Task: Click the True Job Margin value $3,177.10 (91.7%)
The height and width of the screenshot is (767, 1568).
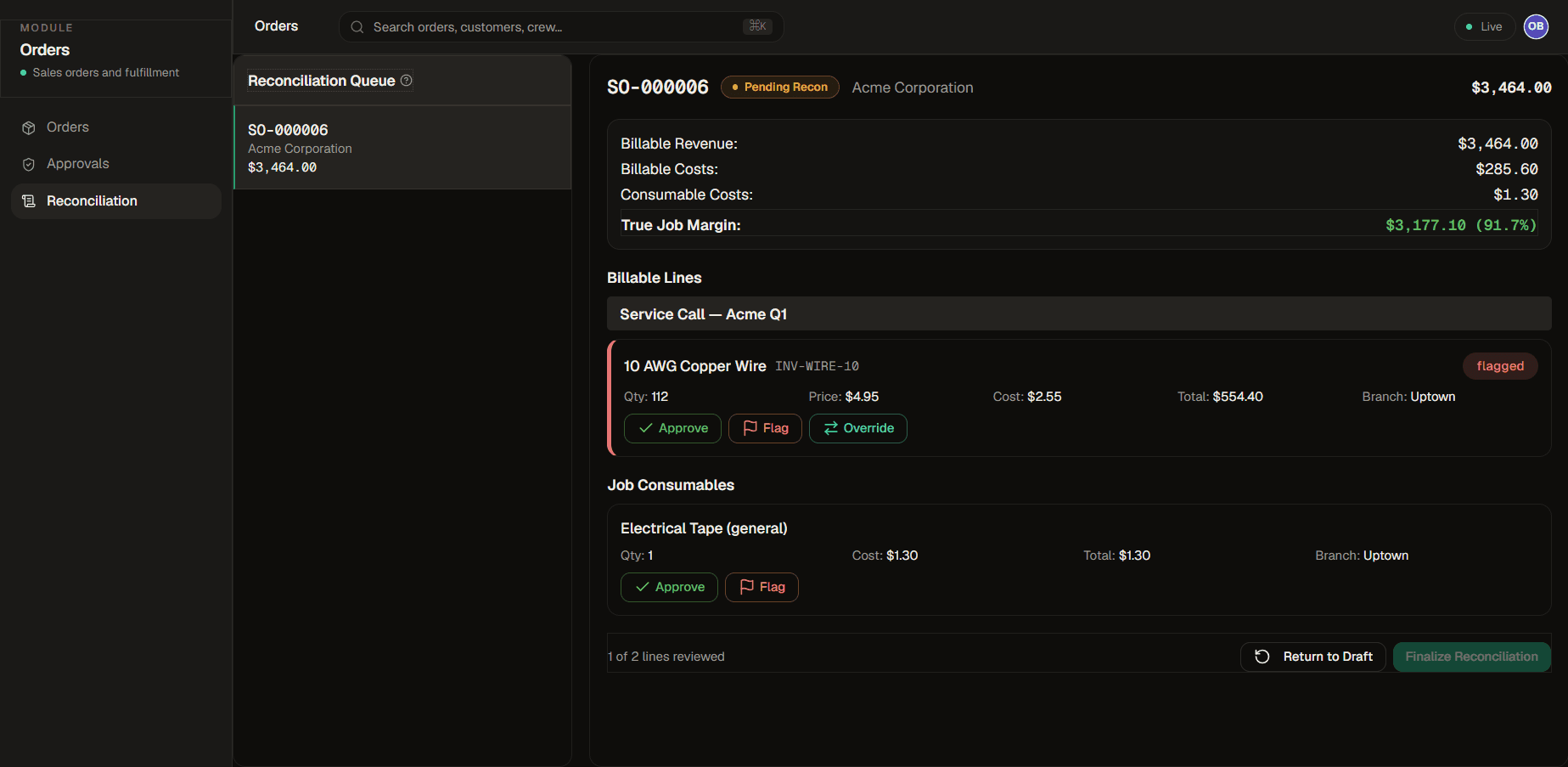Action: pos(1461,225)
